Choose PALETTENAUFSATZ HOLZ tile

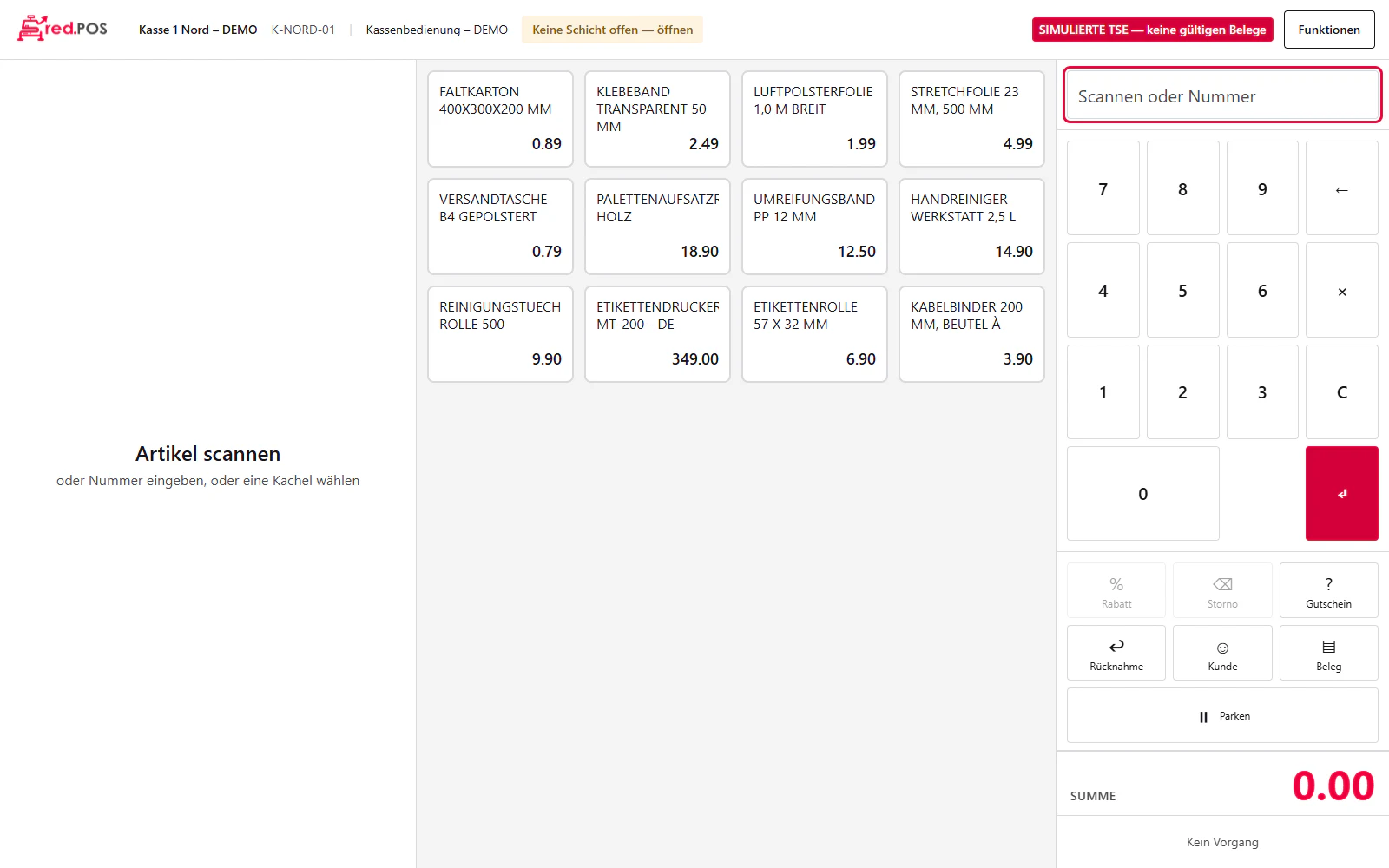click(x=657, y=227)
